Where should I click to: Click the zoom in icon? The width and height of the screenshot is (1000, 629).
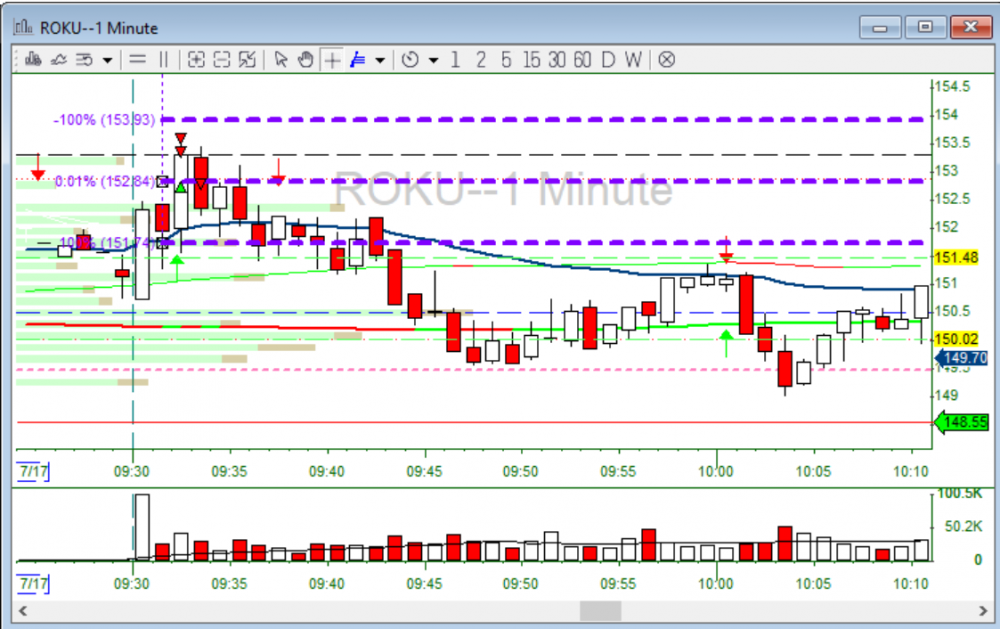click(196, 59)
